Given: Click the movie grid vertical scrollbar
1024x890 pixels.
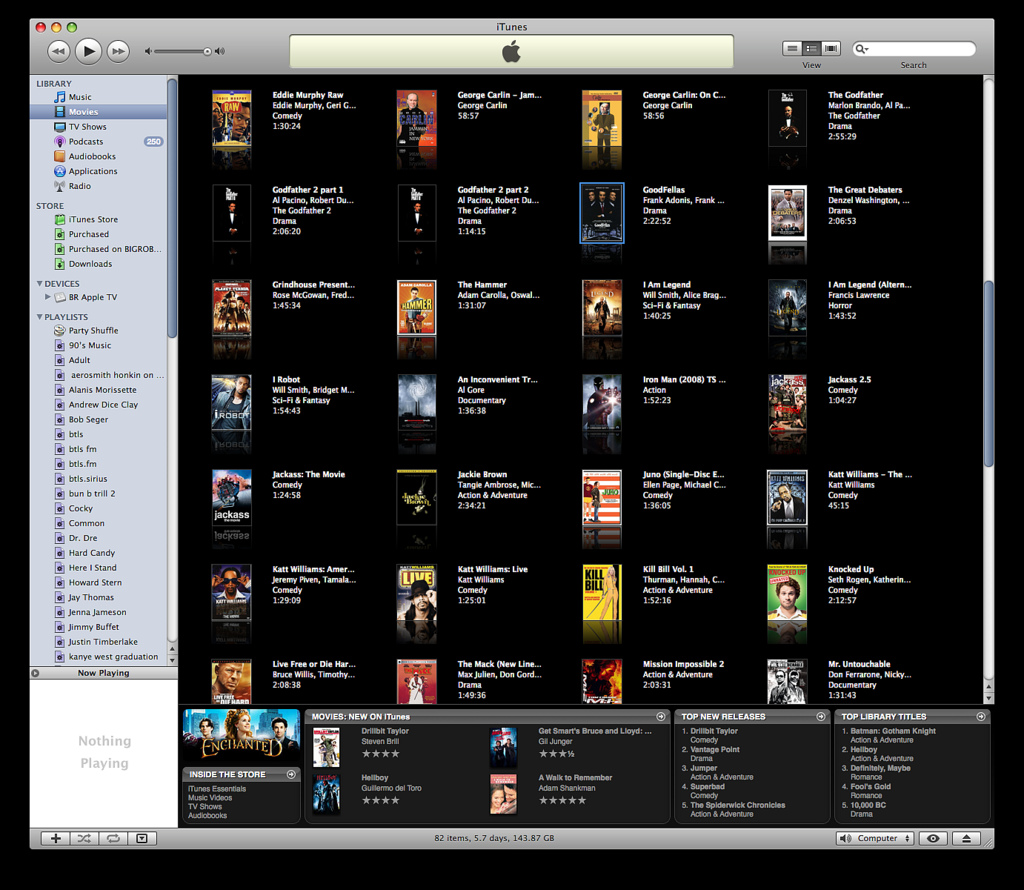Looking at the screenshot, I should coord(989,372).
